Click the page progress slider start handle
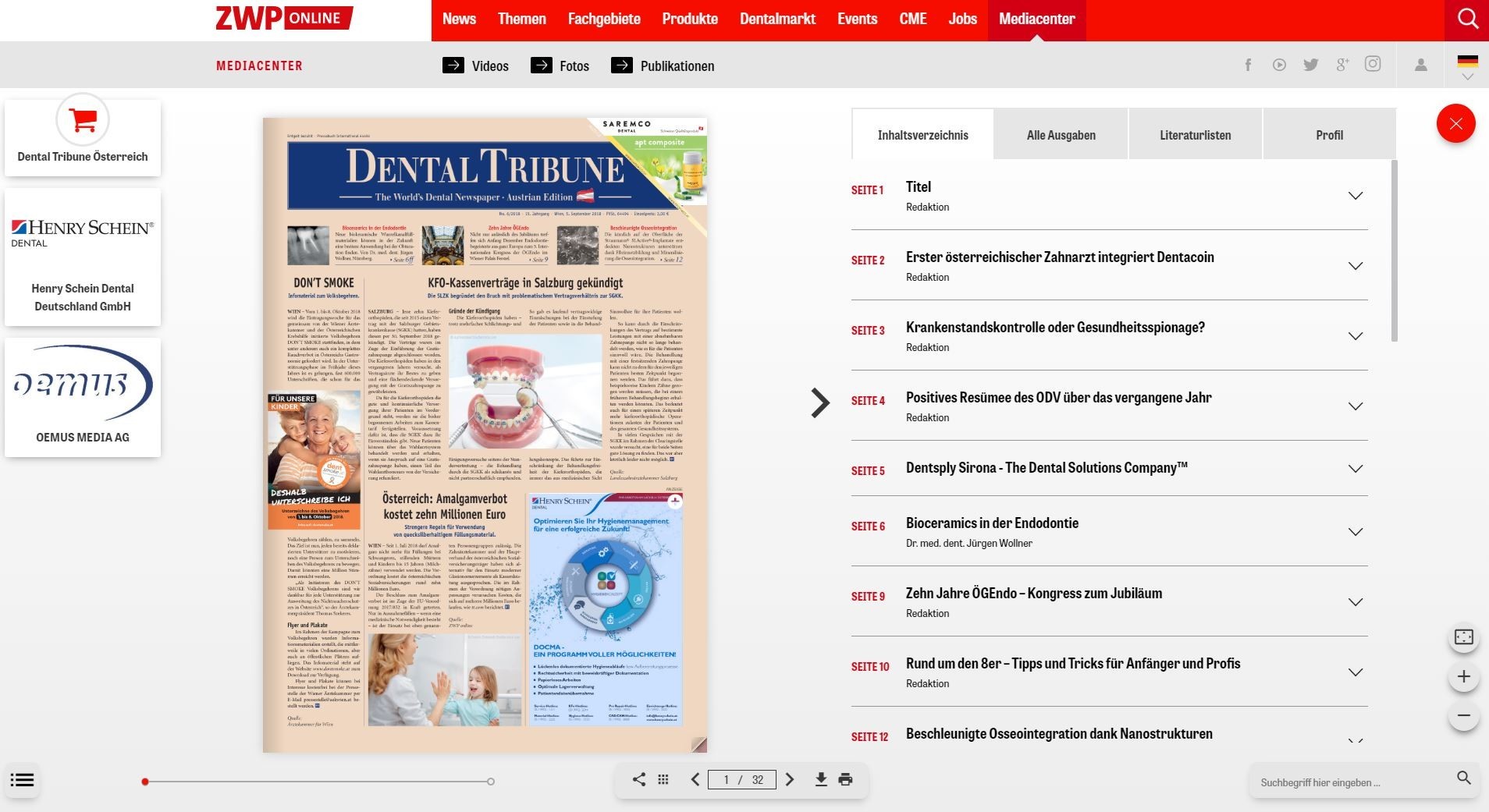 (145, 782)
